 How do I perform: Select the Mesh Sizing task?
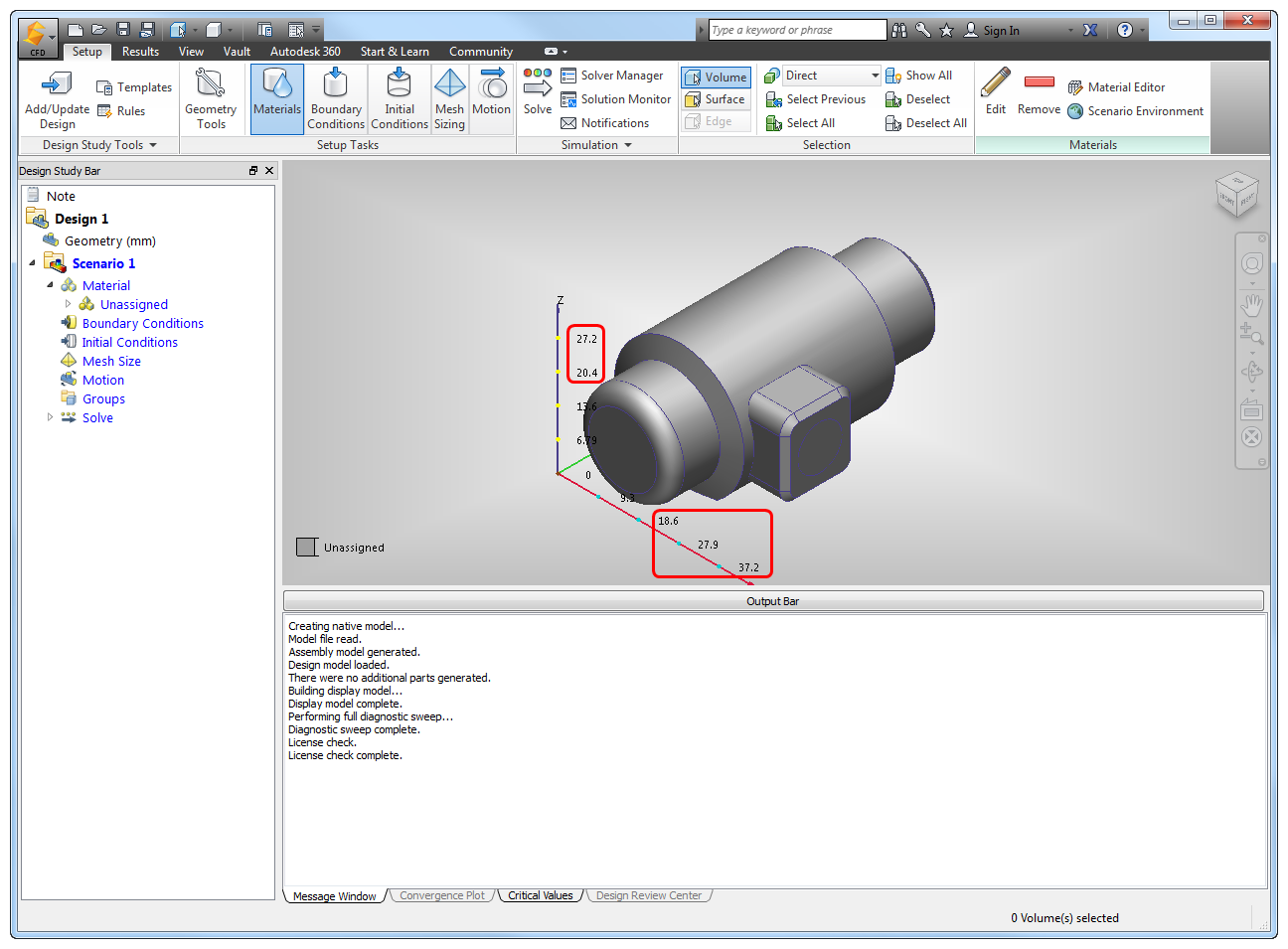click(x=449, y=98)
